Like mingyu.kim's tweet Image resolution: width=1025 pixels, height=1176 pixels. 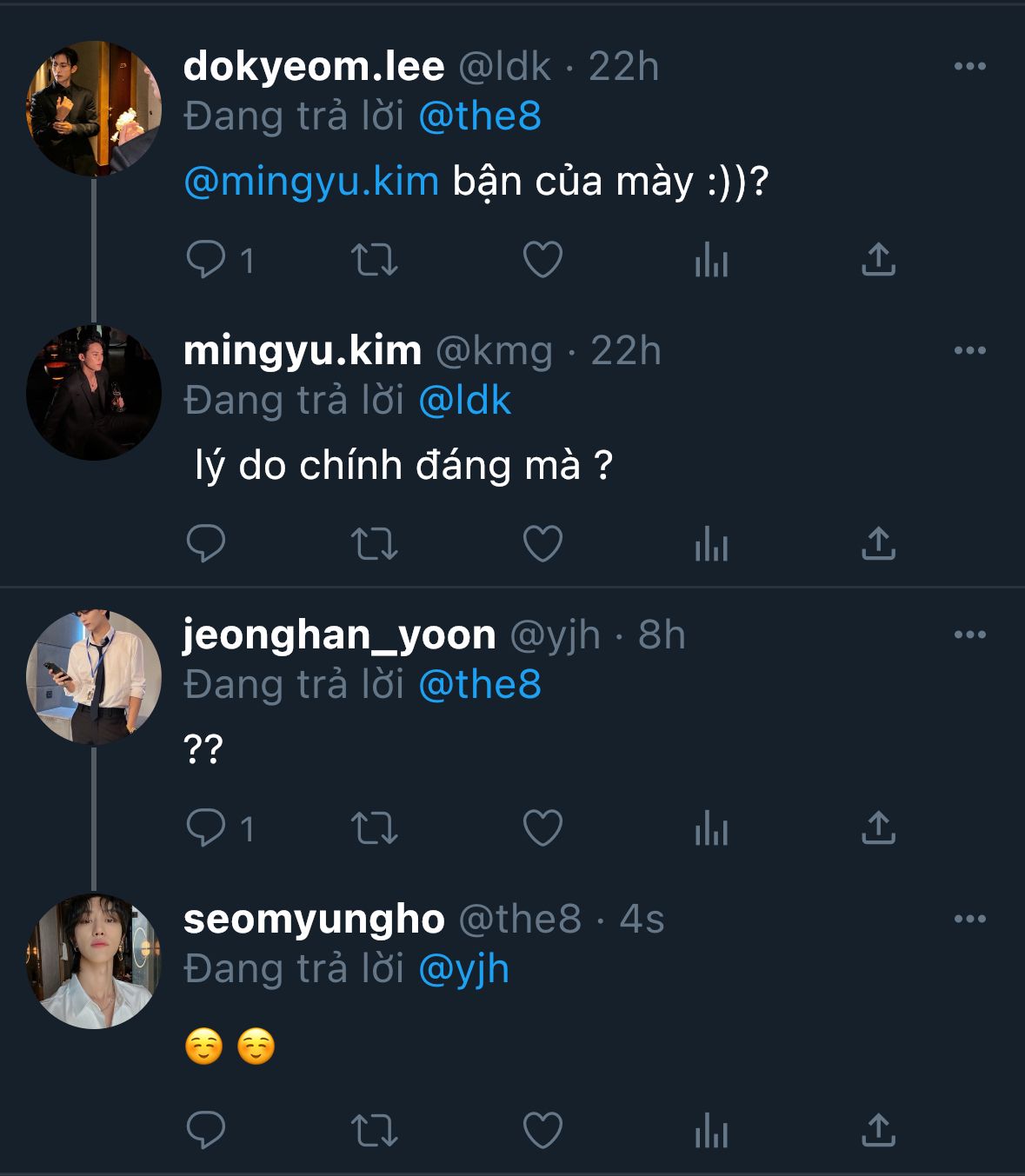tap(542, 543)
